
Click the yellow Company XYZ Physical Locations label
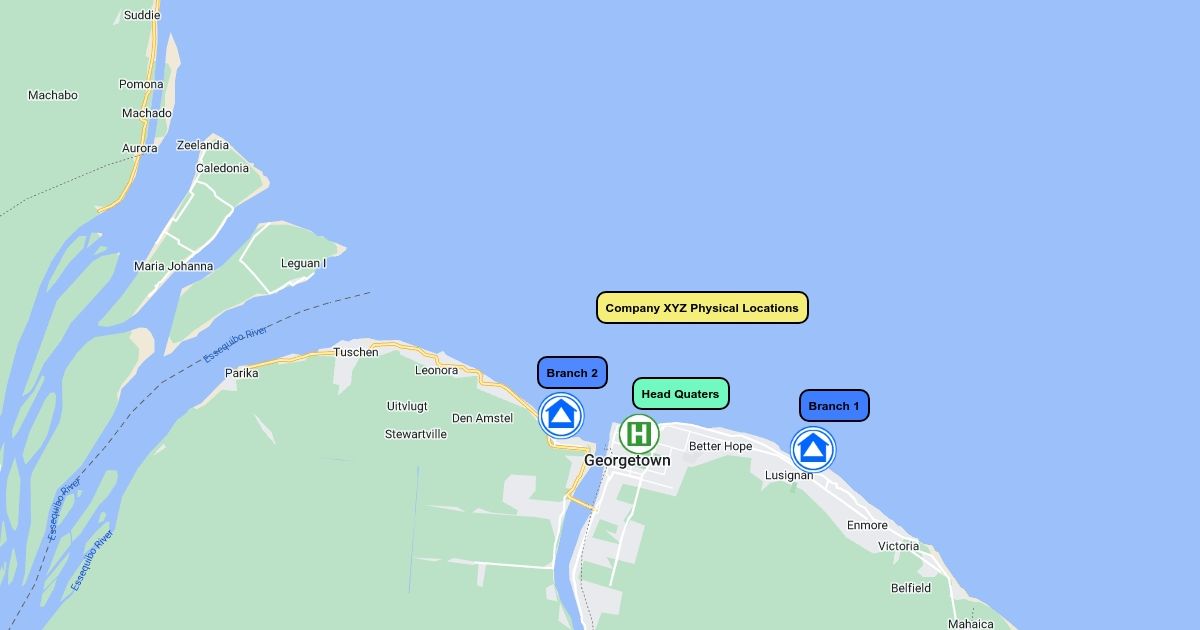point(702,308)
